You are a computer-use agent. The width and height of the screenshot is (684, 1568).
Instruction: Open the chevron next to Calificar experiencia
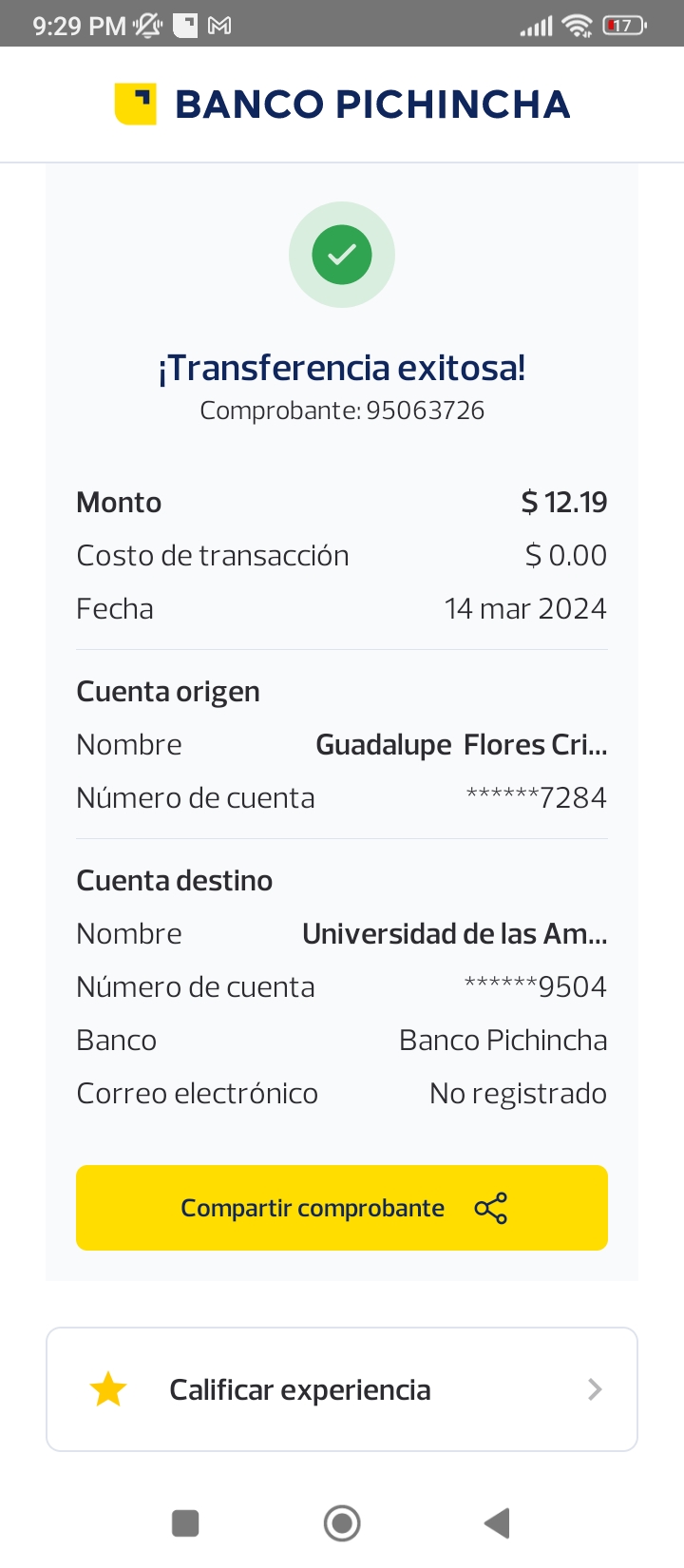point(595,1389)
